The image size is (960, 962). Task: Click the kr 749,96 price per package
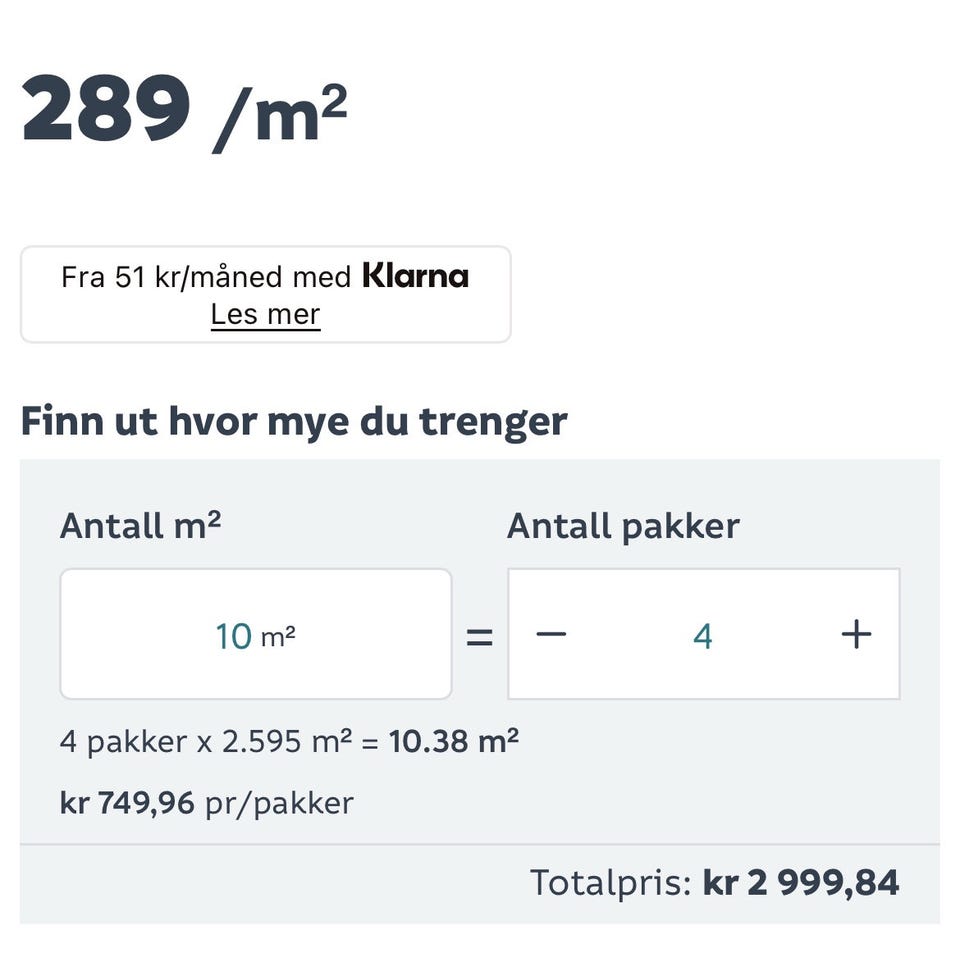(x=127, y=802)
